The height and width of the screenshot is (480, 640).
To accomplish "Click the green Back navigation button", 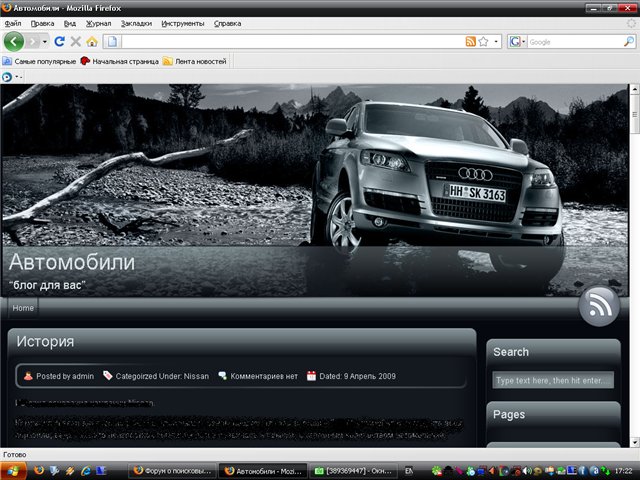I will (13, 41).
